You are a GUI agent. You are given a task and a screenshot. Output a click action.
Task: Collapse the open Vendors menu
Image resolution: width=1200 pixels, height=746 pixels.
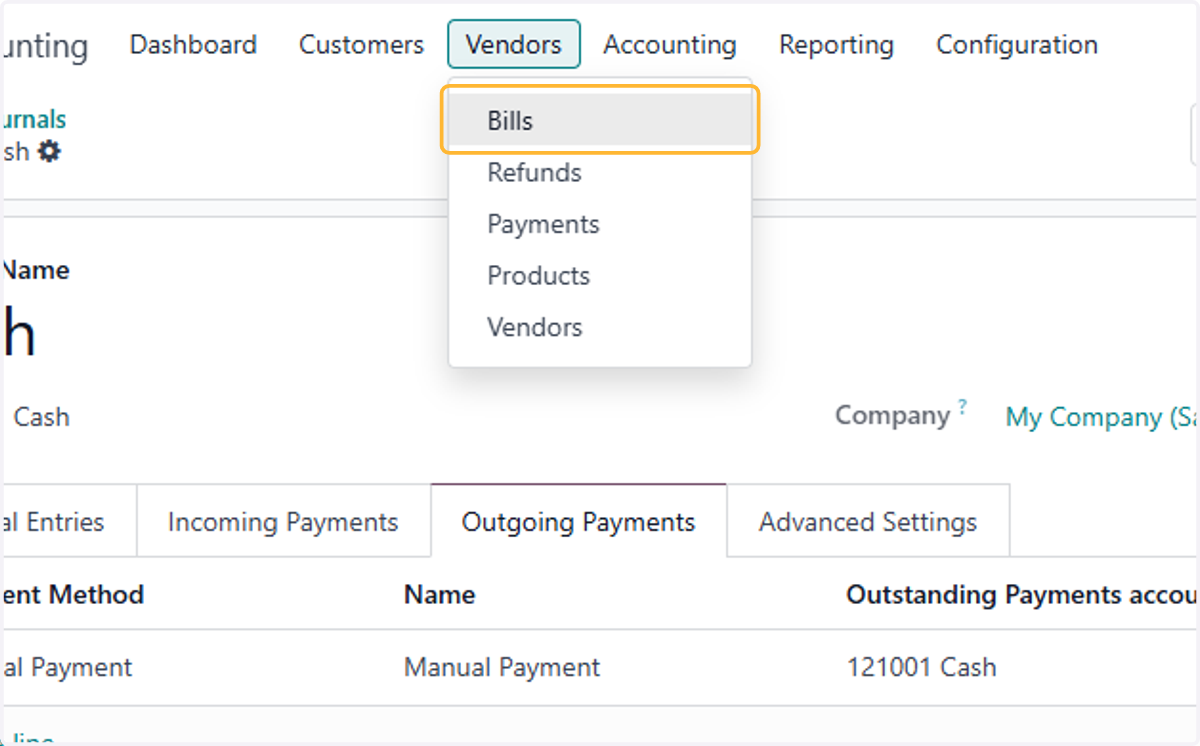(514, 45)
